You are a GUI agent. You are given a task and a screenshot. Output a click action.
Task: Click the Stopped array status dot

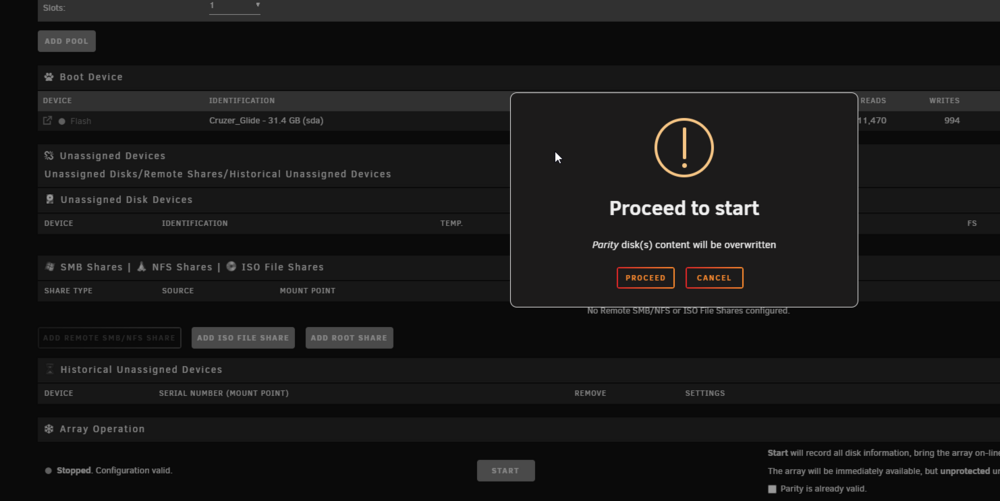tap(48, 471)
